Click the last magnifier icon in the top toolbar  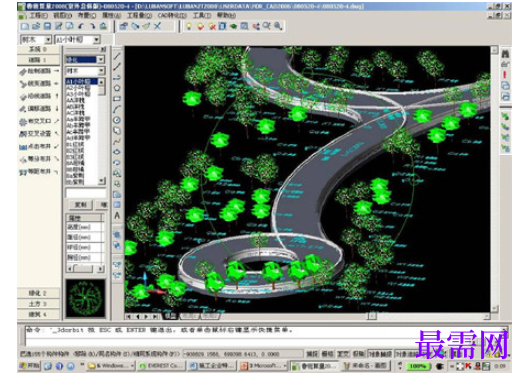pyautogui.click(x=278, y=26)
